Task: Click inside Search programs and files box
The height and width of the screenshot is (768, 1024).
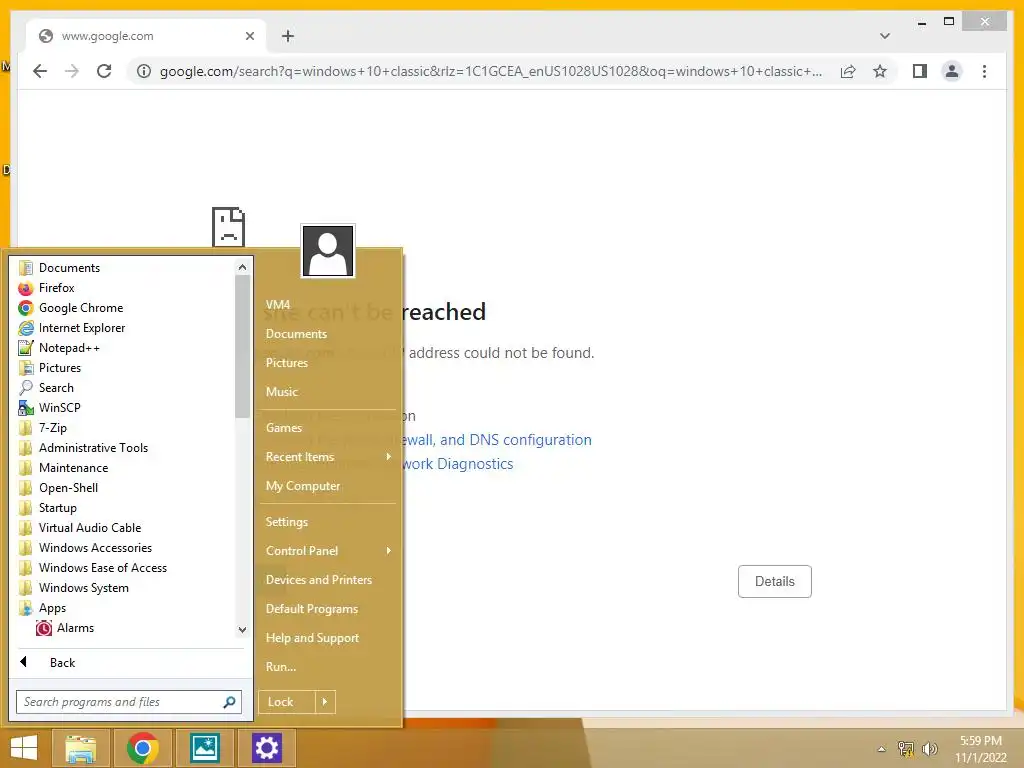Action: pos(121,702)
